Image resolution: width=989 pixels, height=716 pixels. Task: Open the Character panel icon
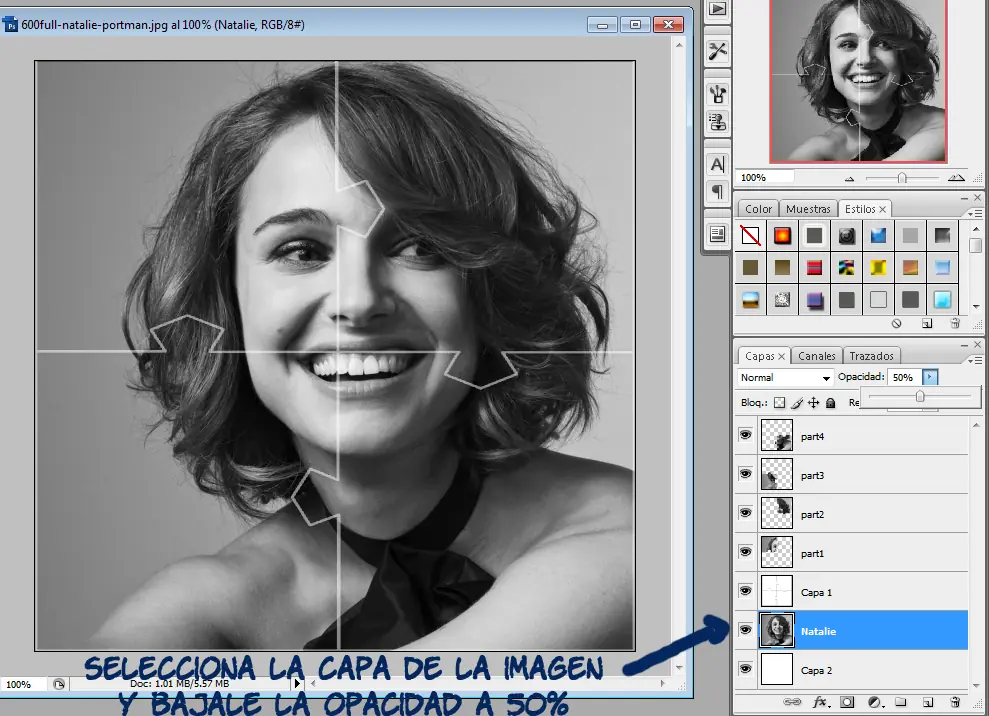[717, 164]
